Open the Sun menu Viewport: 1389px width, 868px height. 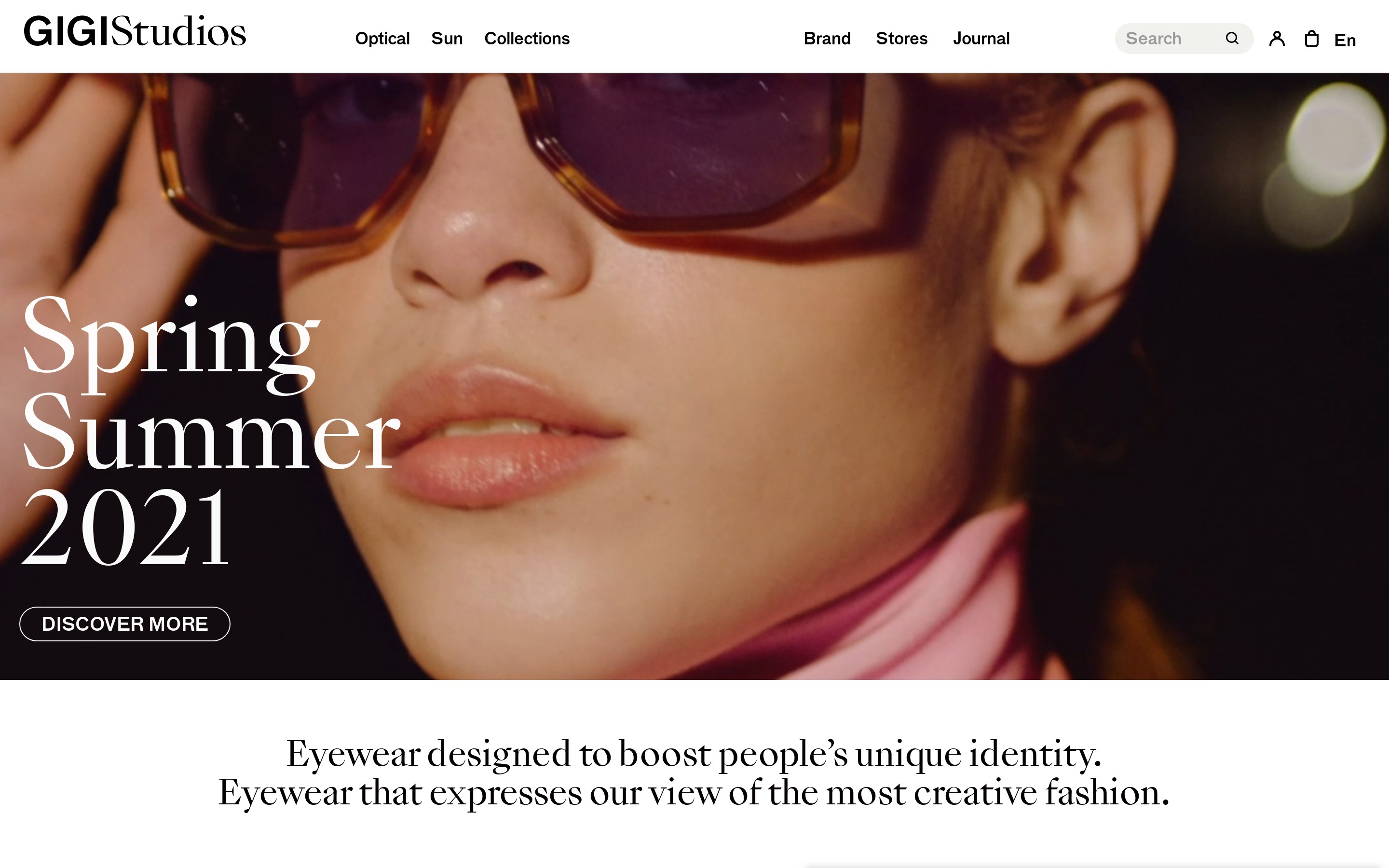[x=447, y=39]
